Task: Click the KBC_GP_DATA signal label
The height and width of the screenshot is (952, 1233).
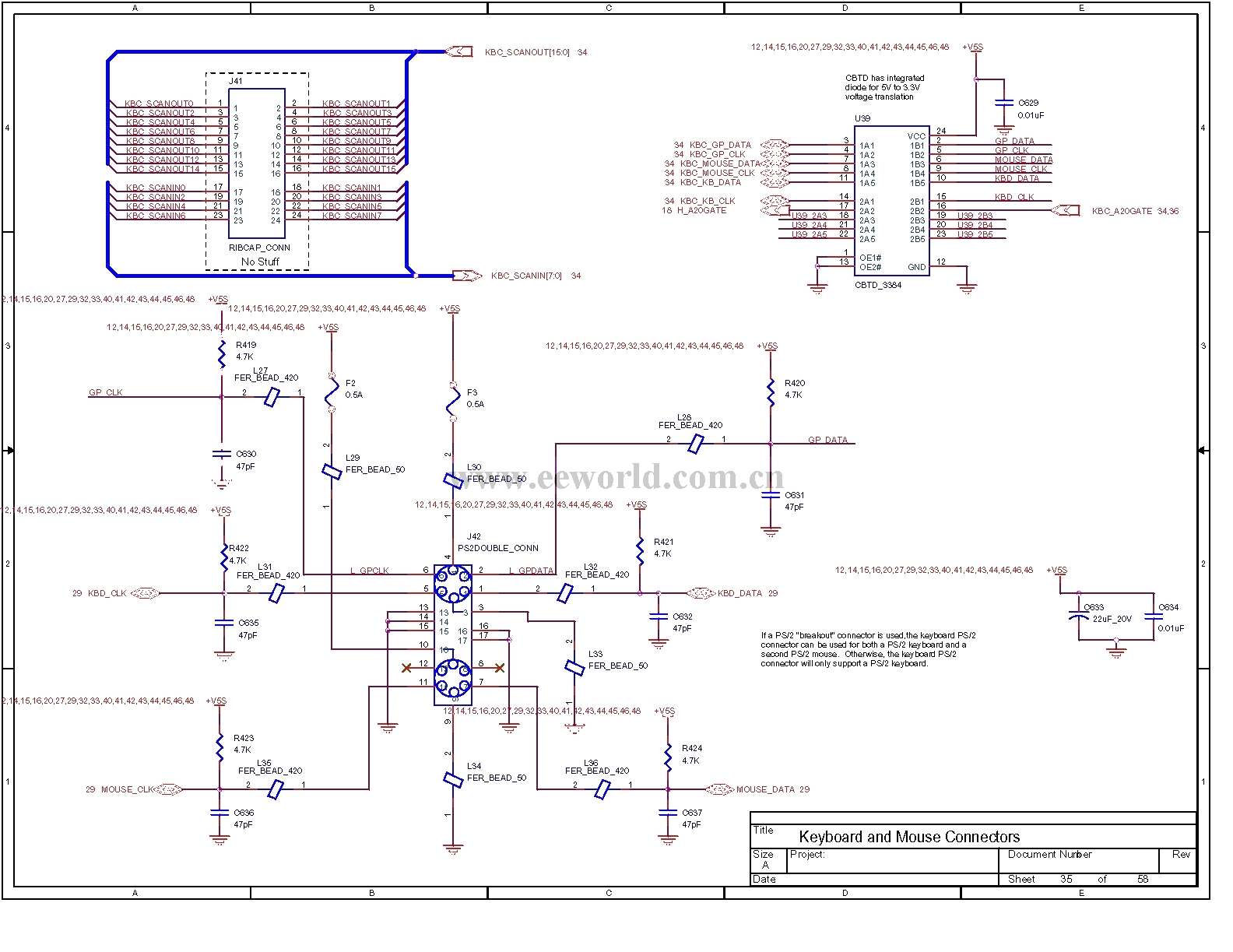Action: pos(720,145)
